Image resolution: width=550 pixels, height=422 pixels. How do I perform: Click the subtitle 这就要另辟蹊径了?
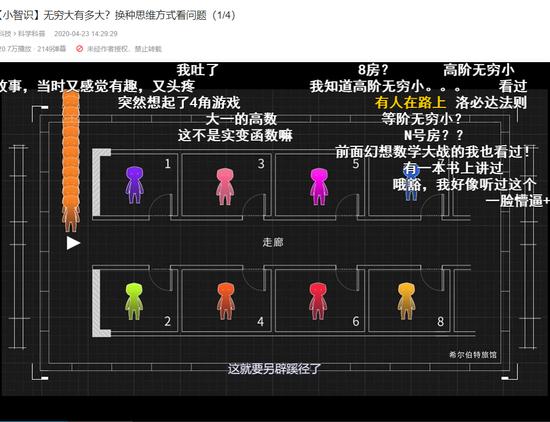(x=274, y=369)
